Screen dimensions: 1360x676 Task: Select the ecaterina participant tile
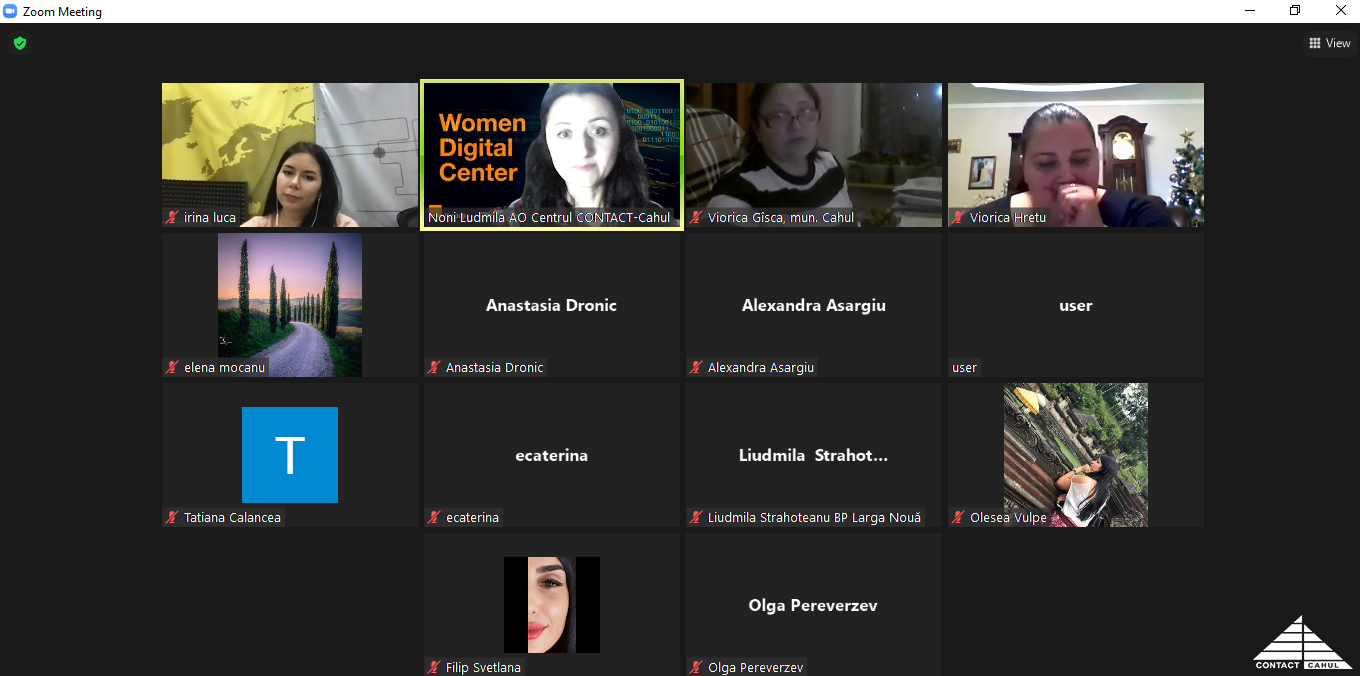click(x=551, y=455)
